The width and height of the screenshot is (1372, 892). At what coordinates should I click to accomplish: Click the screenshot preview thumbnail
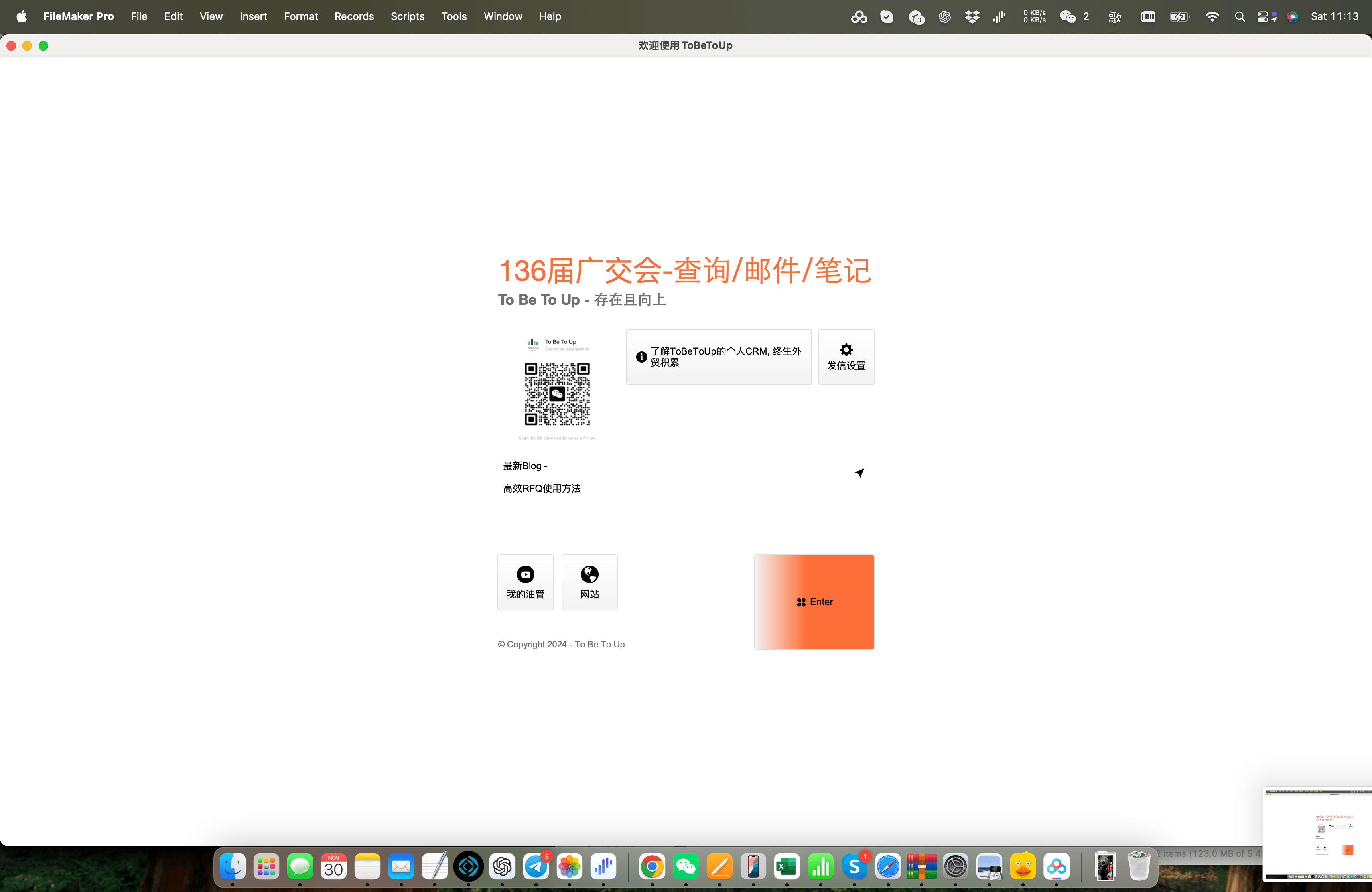[1318, 835]
